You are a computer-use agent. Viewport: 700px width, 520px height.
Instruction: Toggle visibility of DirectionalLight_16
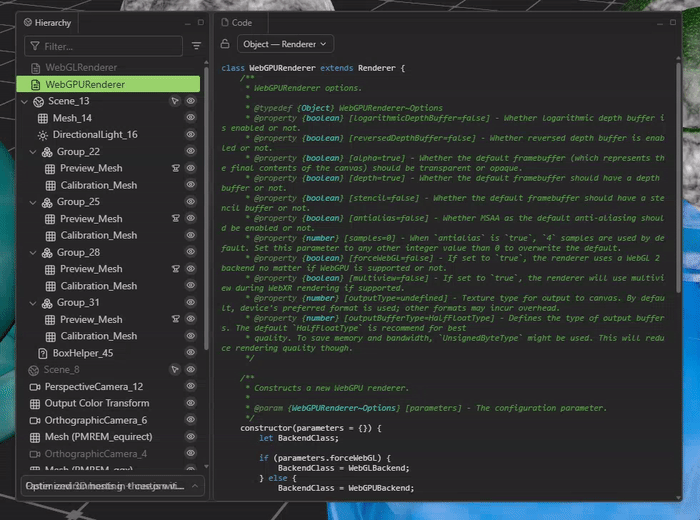(x=191, y=134)
